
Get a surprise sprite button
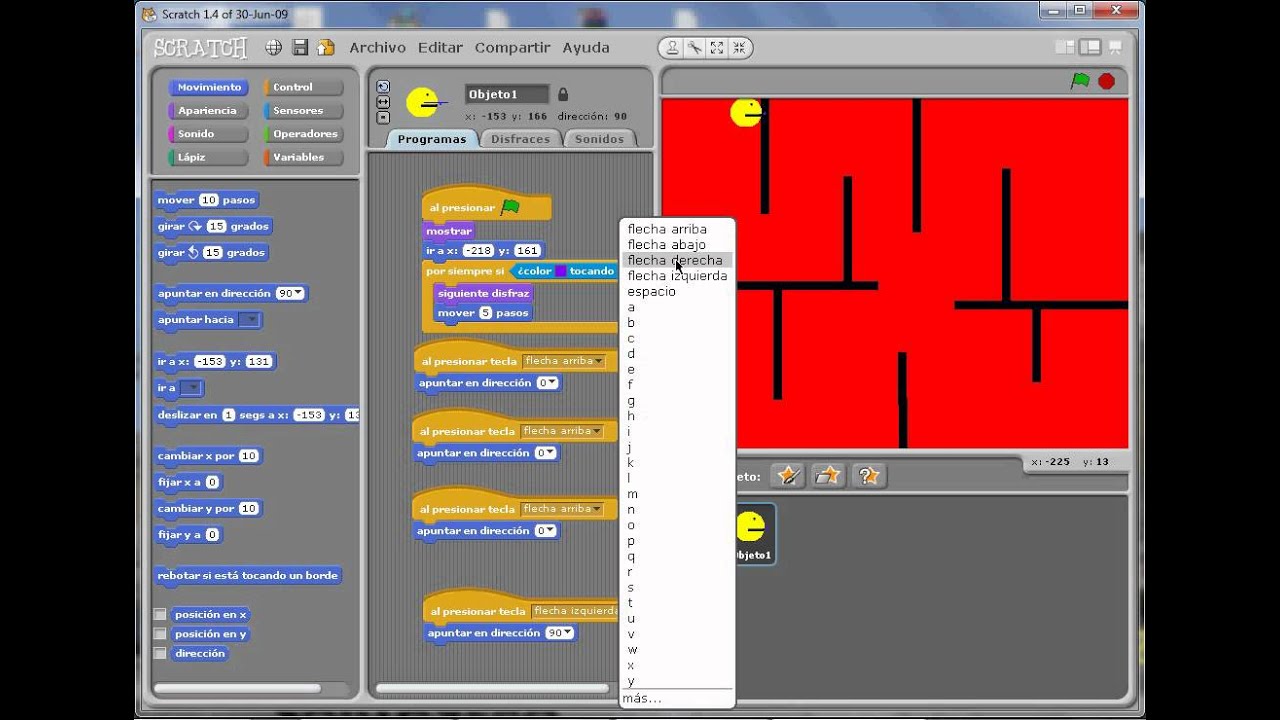point(868,476)
